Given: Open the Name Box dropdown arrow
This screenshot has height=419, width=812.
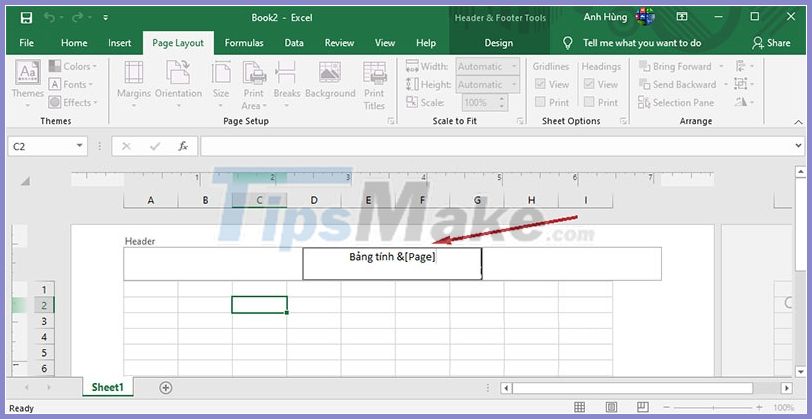Looking at the screenshot, I should pyautogui.click(x=79, y=147).
